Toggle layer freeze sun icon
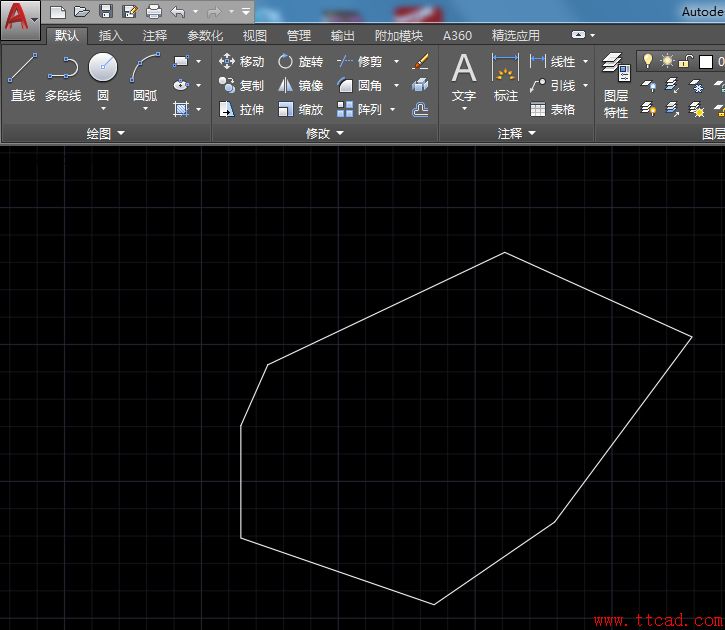Viewport: 725px width, 630px height. 667,61
